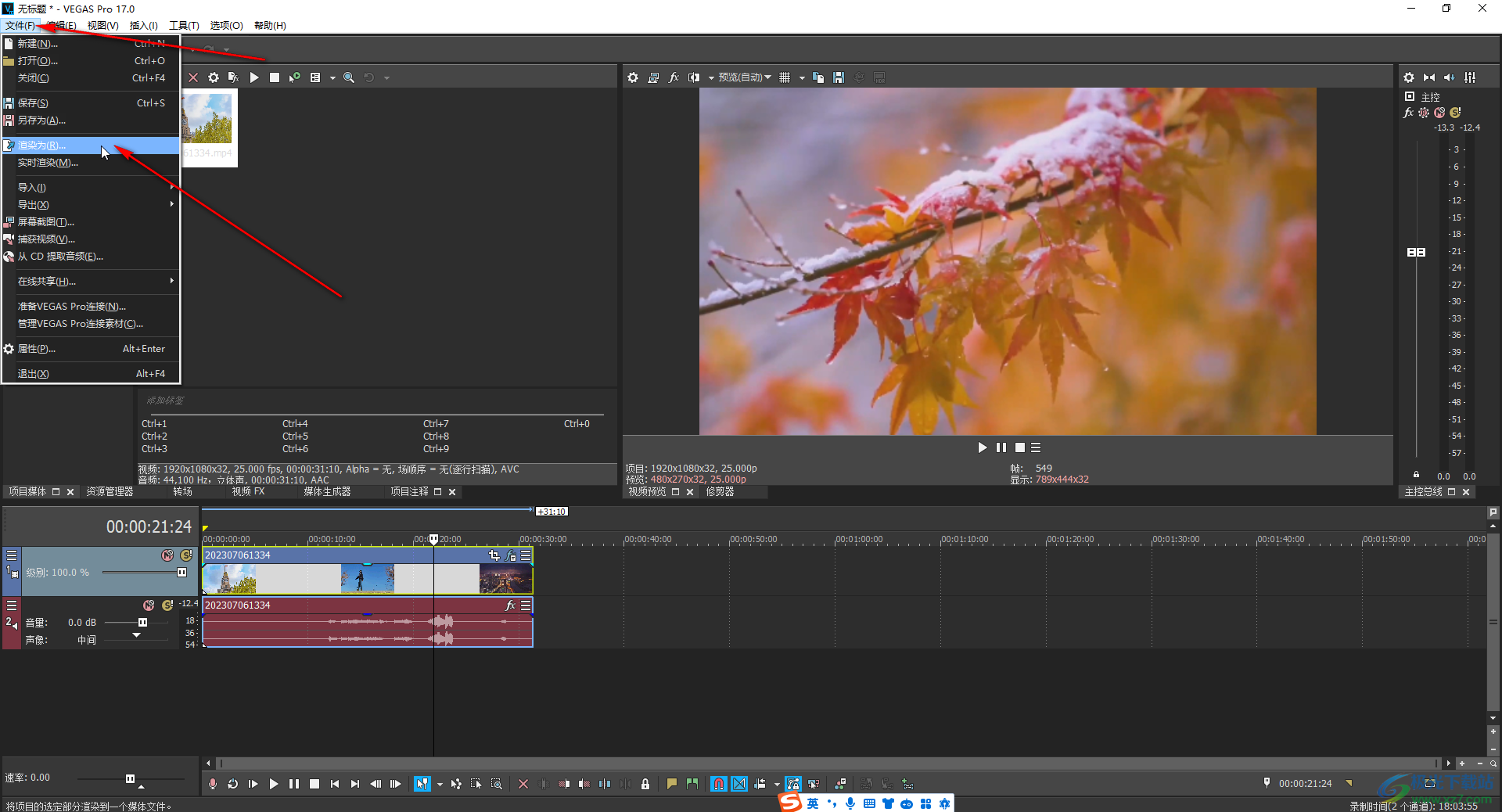
Task: Expand the 导入(I) submenu
Action: (91, 188)
